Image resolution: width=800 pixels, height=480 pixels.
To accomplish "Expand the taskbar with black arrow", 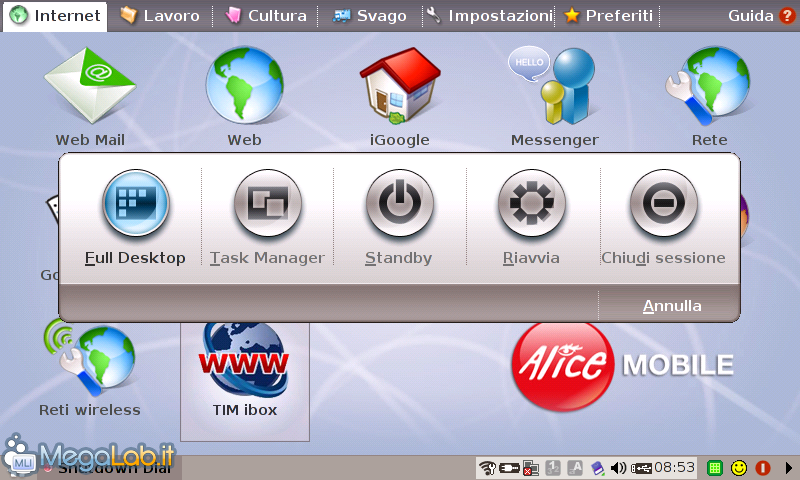I will pyautogui.click(x=788, y=468).
